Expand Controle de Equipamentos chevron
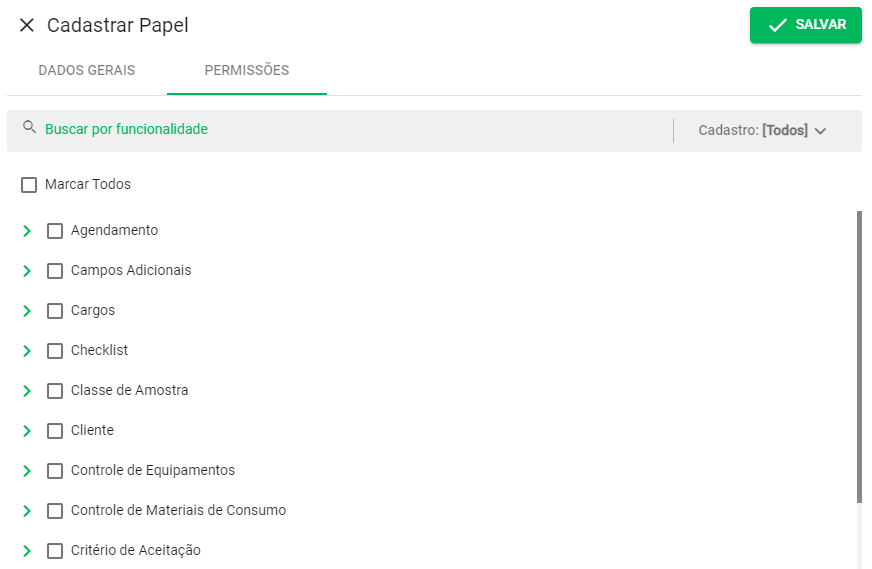The width and height of the screenshot is (872, 569). click(27, 471)
